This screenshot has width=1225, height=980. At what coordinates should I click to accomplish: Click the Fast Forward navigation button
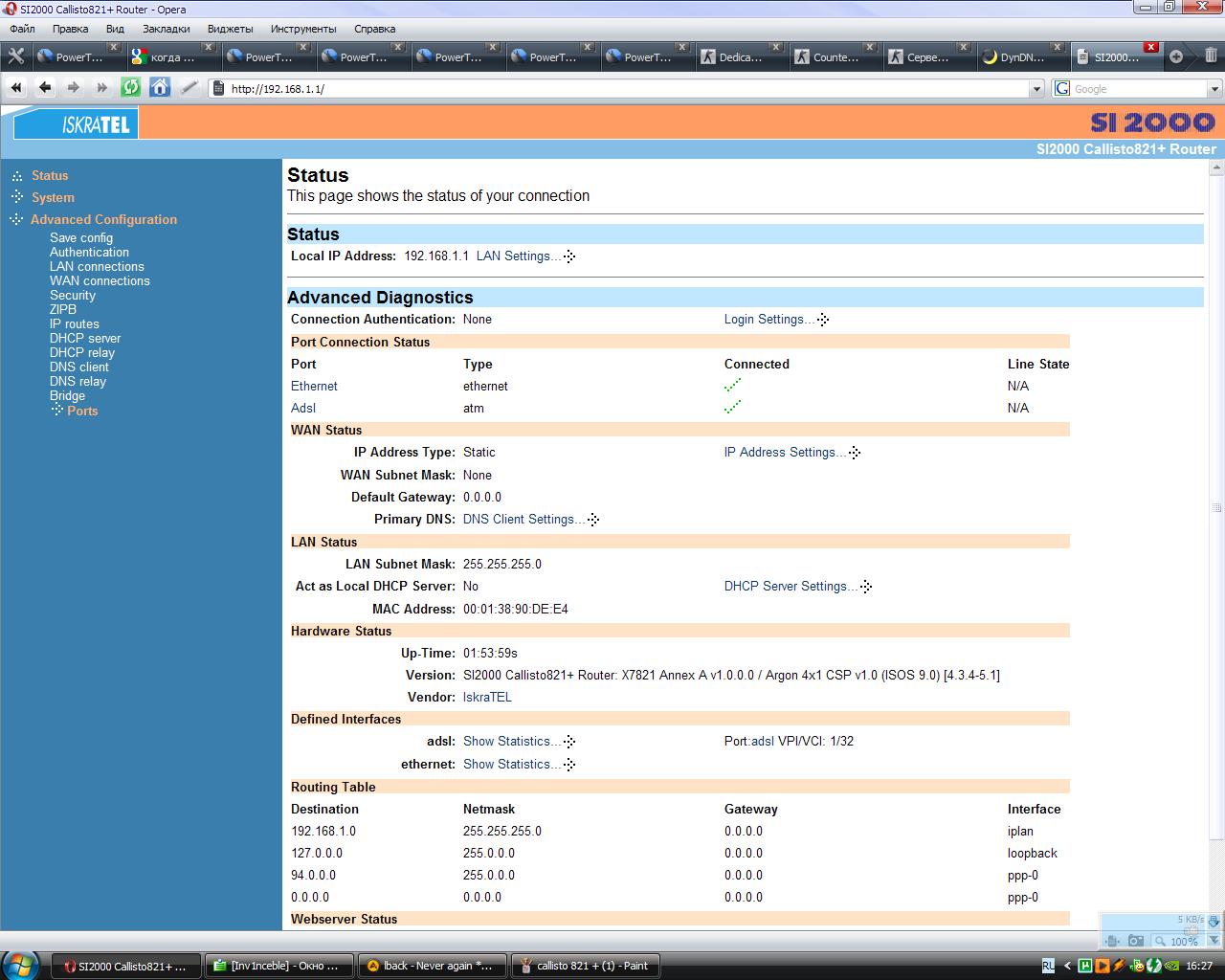102,88
